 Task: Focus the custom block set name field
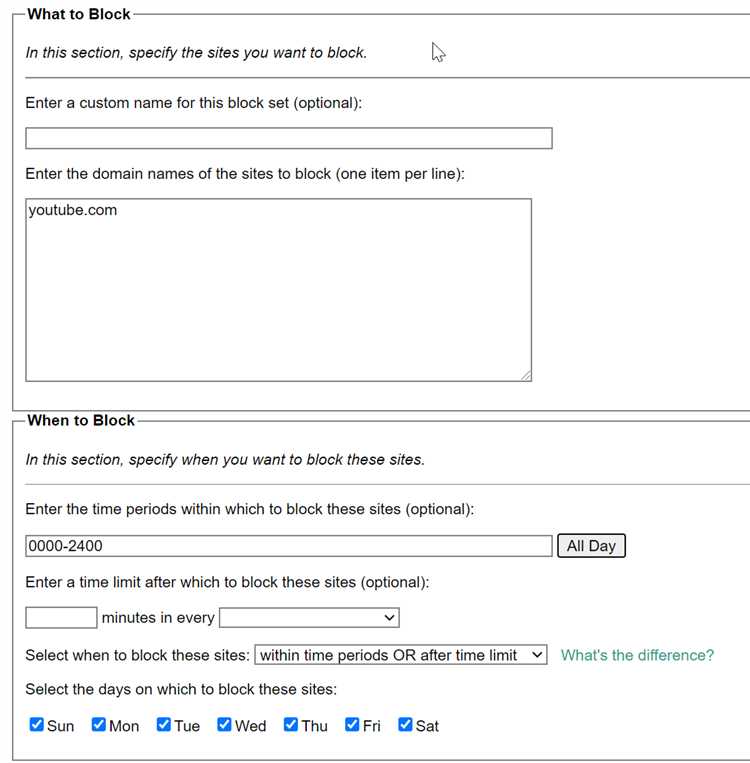[x=288, y=138]
